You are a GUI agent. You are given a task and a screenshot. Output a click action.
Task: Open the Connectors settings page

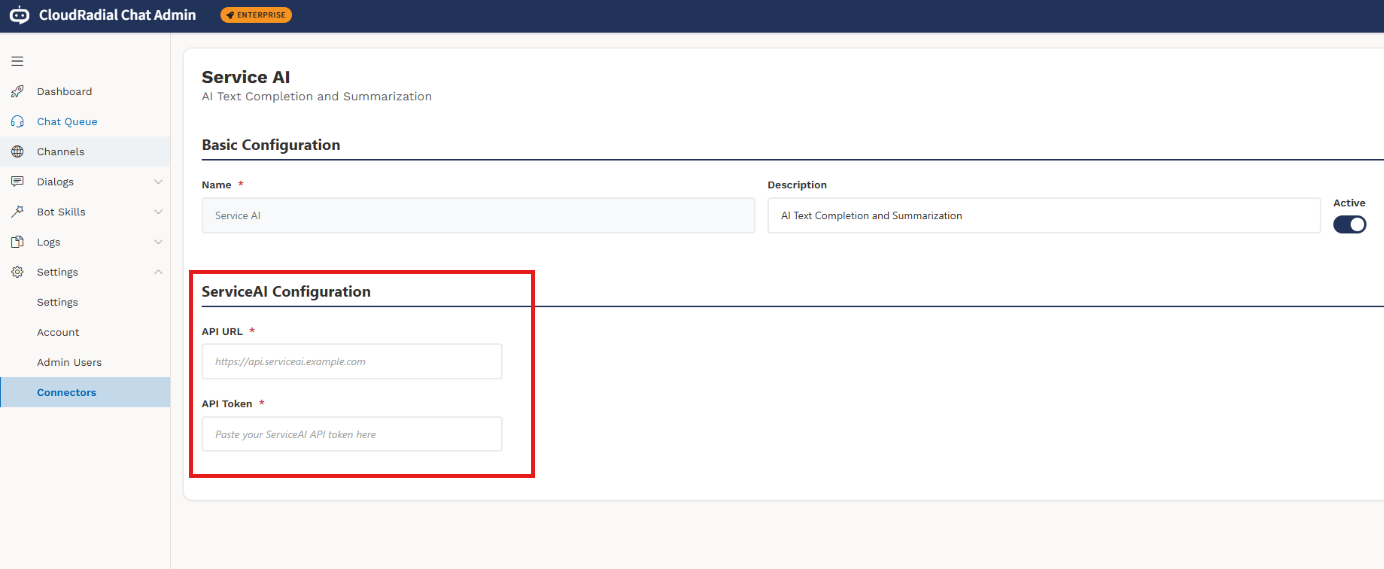(85, 392)
